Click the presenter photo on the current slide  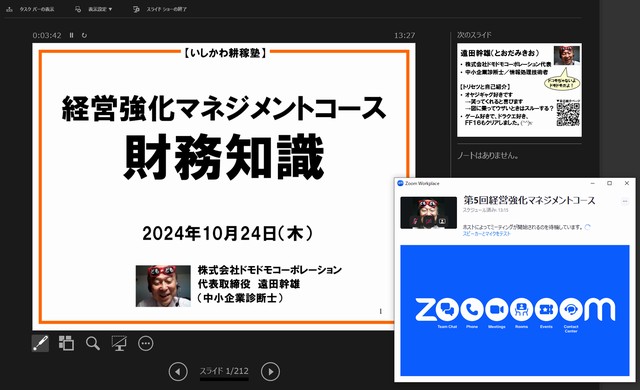click(x=163, y=286)
